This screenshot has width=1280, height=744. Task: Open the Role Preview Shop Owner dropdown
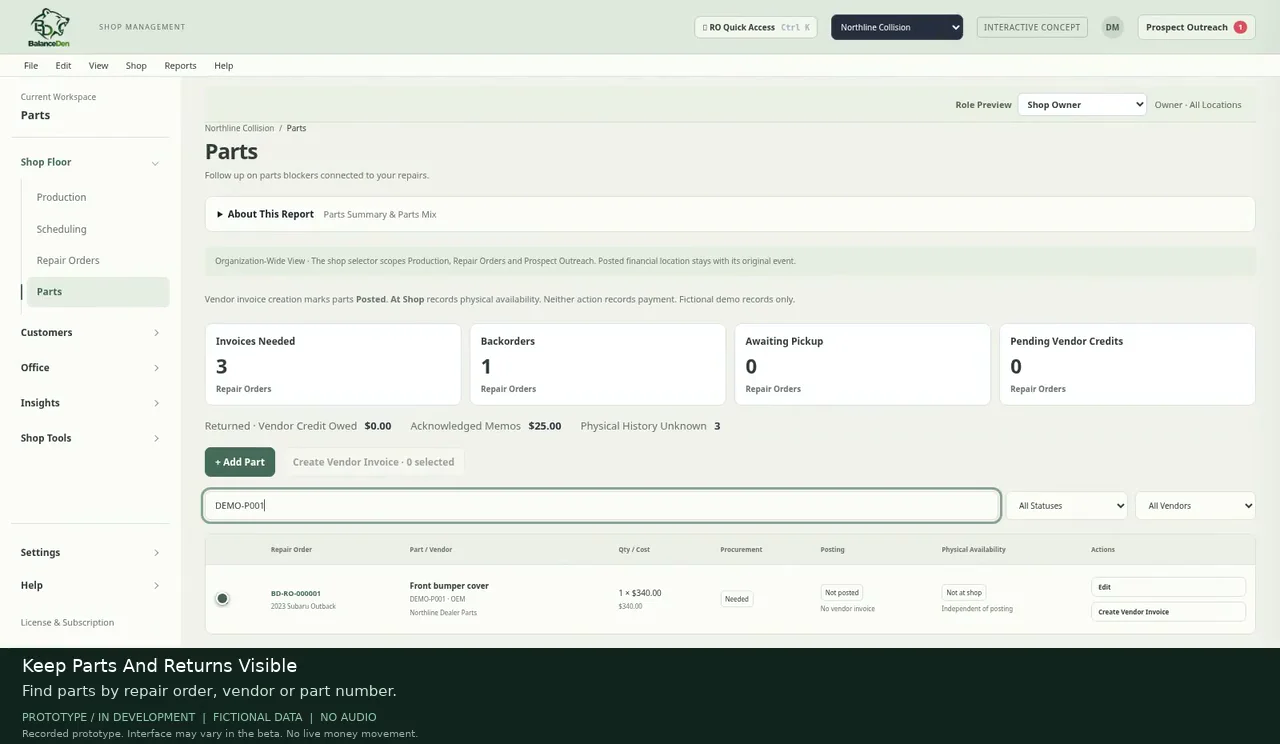tap(1082, 104)
